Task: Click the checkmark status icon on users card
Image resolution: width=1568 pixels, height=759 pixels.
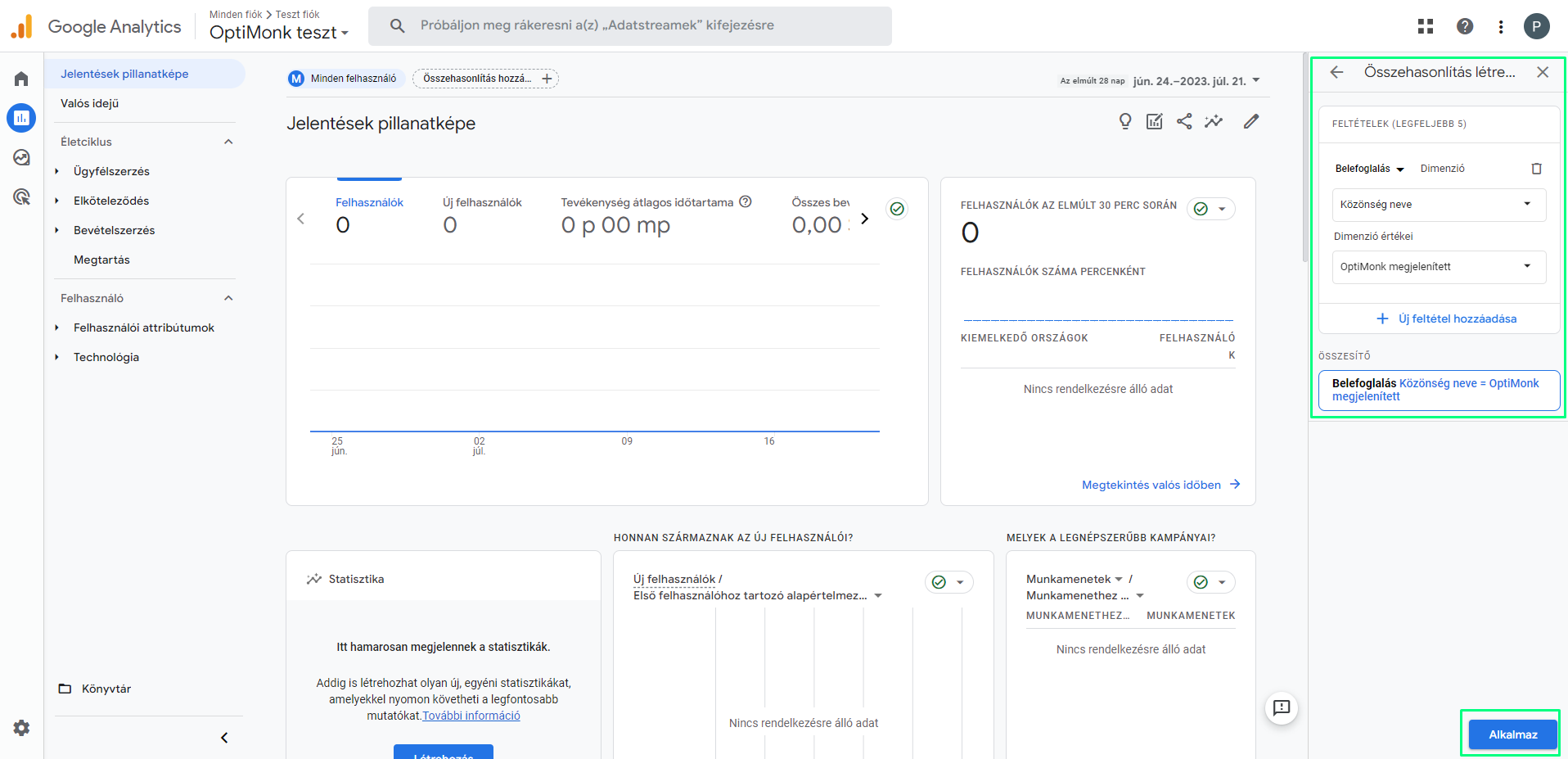Action: point(897,209)
